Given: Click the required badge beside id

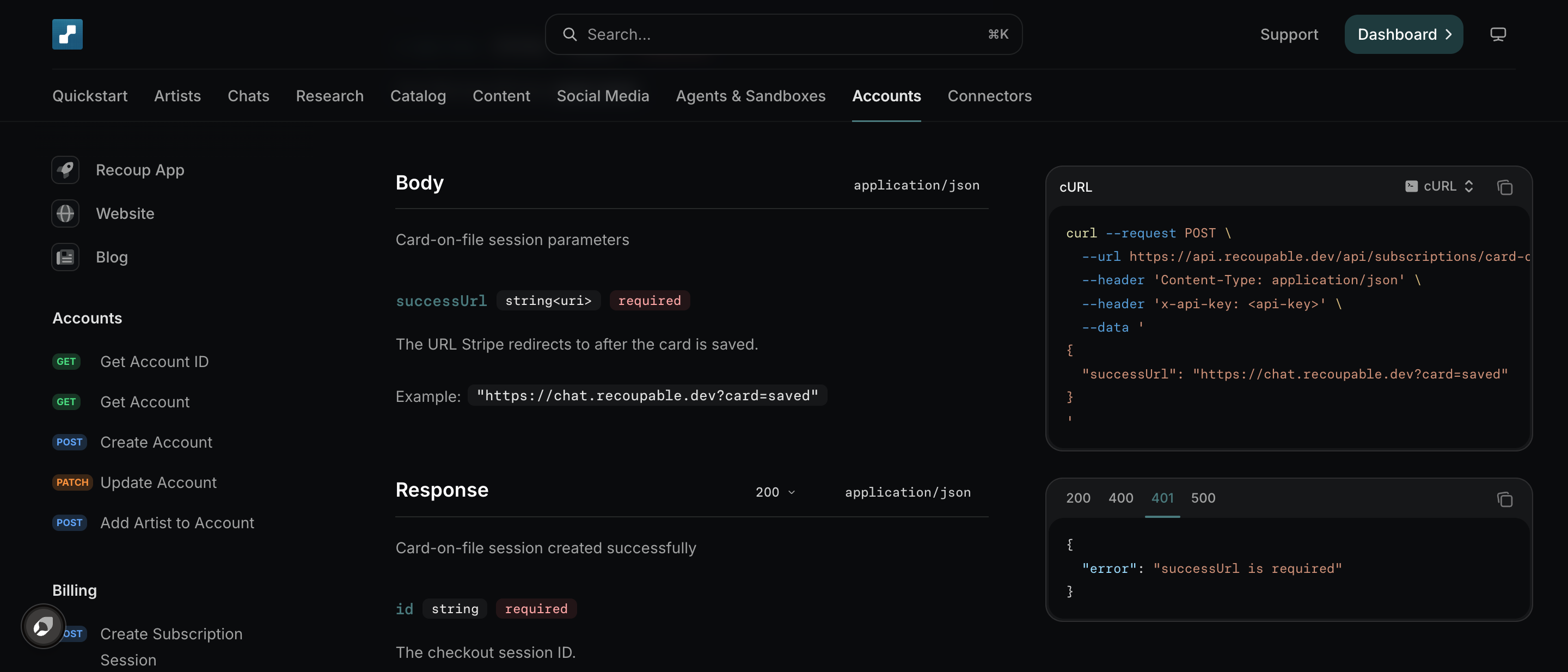Looking at the screenshot, I should point(536,609).
